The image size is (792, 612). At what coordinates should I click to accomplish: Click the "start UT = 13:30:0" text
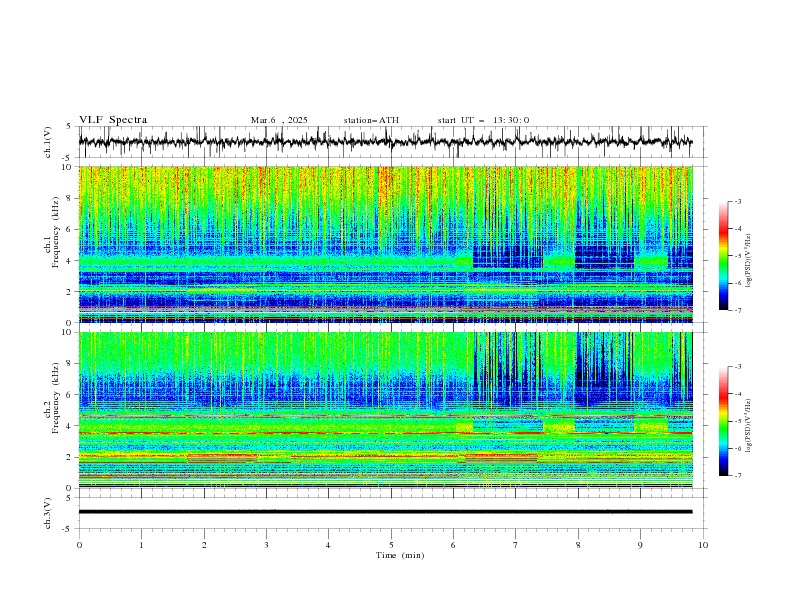point(483,120)
